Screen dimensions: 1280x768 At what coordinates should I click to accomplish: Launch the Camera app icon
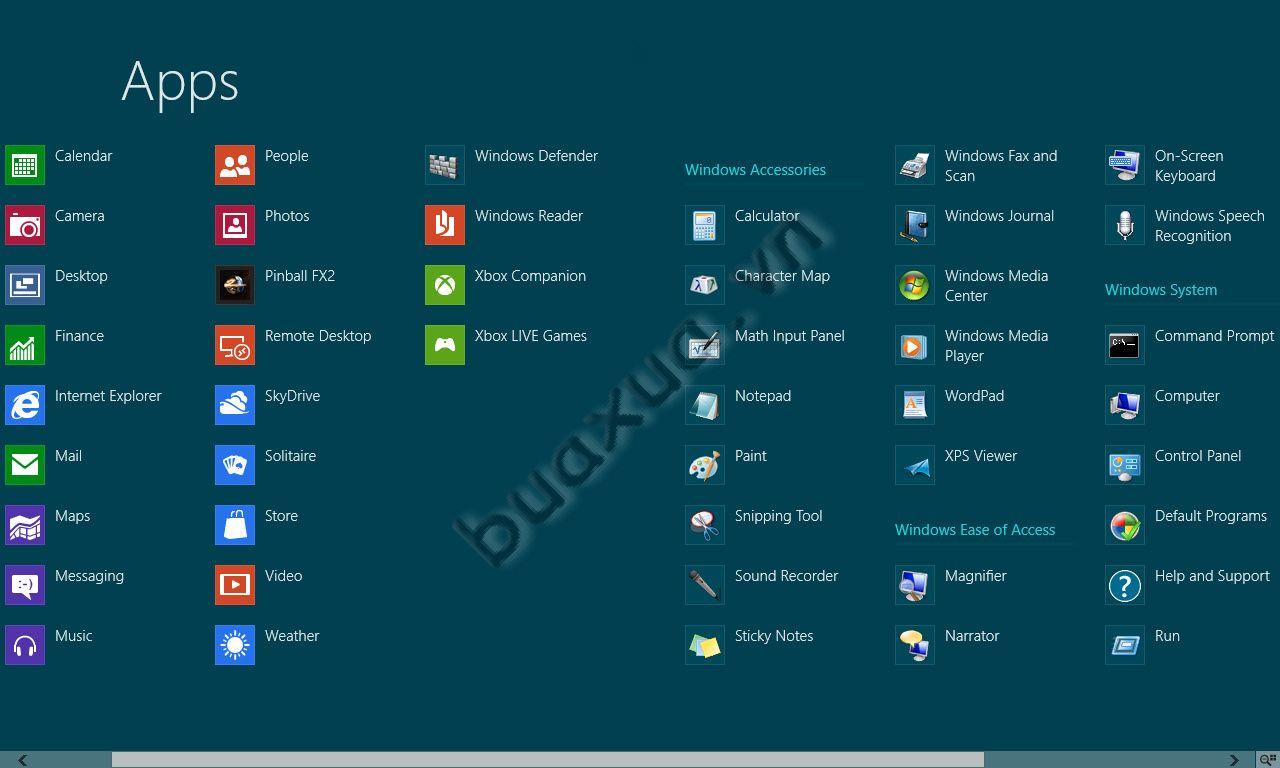point(25,225)
